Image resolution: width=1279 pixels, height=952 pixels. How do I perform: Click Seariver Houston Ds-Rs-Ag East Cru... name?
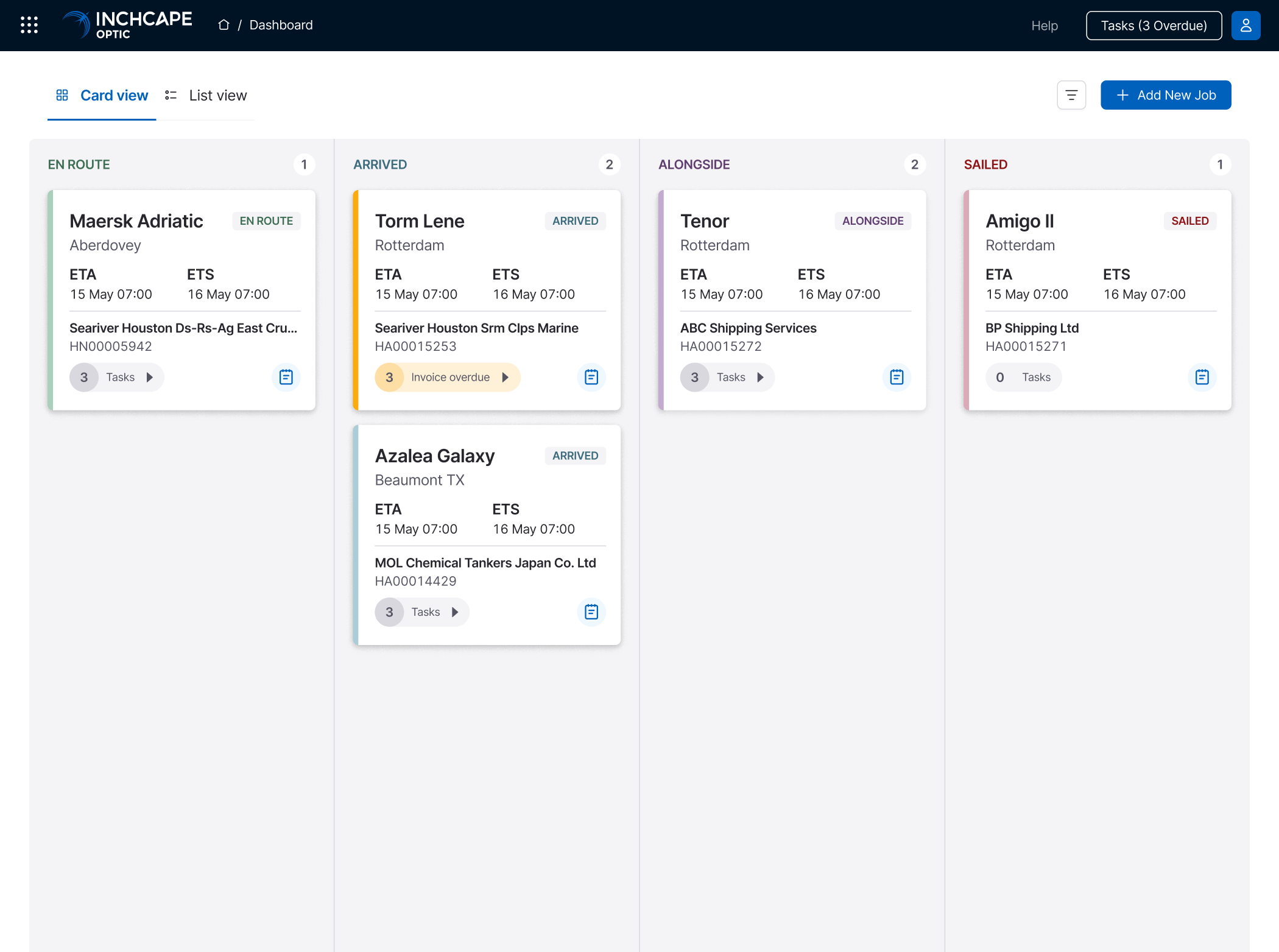click(x=183, y=328)
